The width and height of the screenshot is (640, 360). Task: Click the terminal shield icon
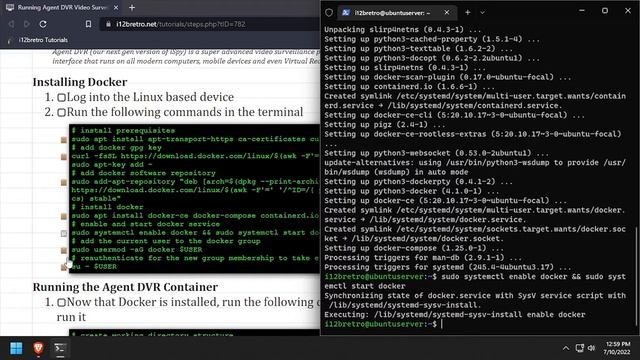click(329, 13)
